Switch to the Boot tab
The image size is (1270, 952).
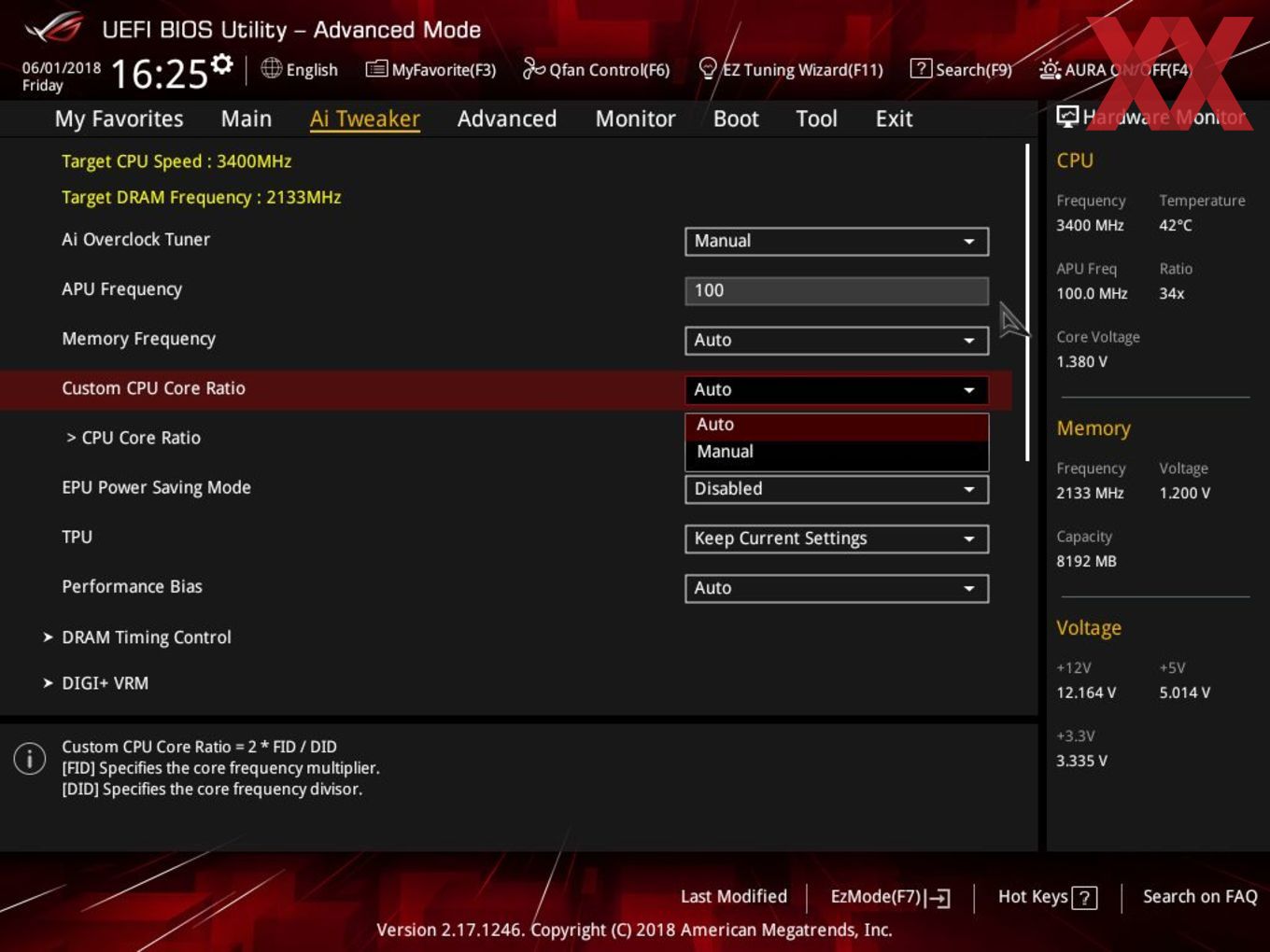tap(736, 119)
